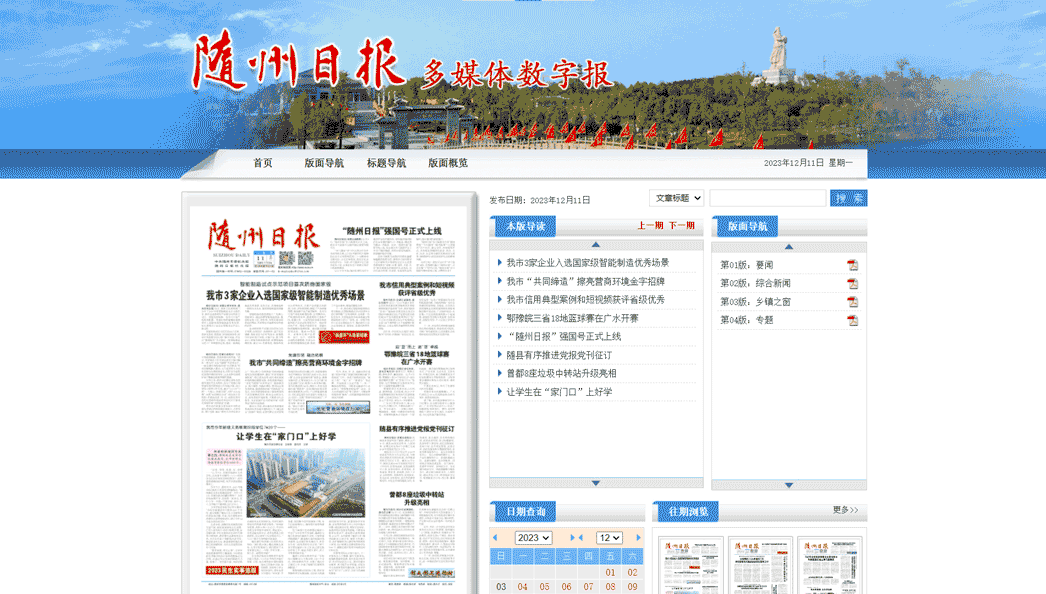Image resolution: width=1046 pixels, height=594 pixels.
Task: Go to next year in calendar
Action: pyautogui.click(x=572, y=537)
